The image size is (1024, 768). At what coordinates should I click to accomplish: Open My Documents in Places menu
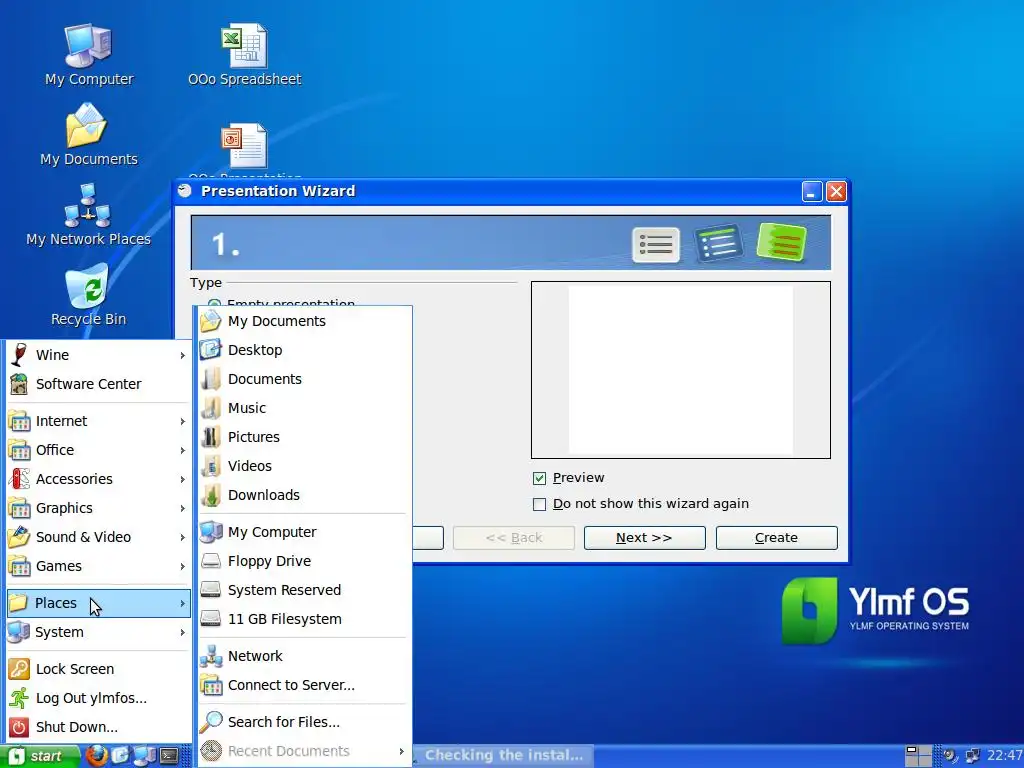coord(303,321)
